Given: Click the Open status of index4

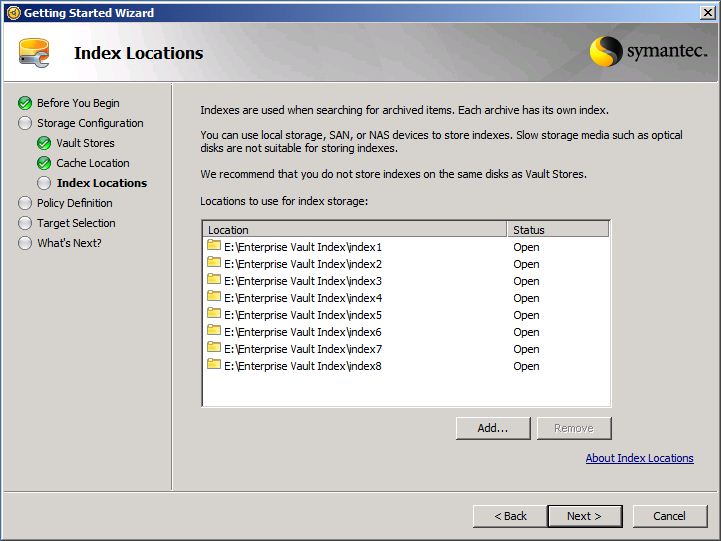Looking at the screenshot, I should coord(526,298).
